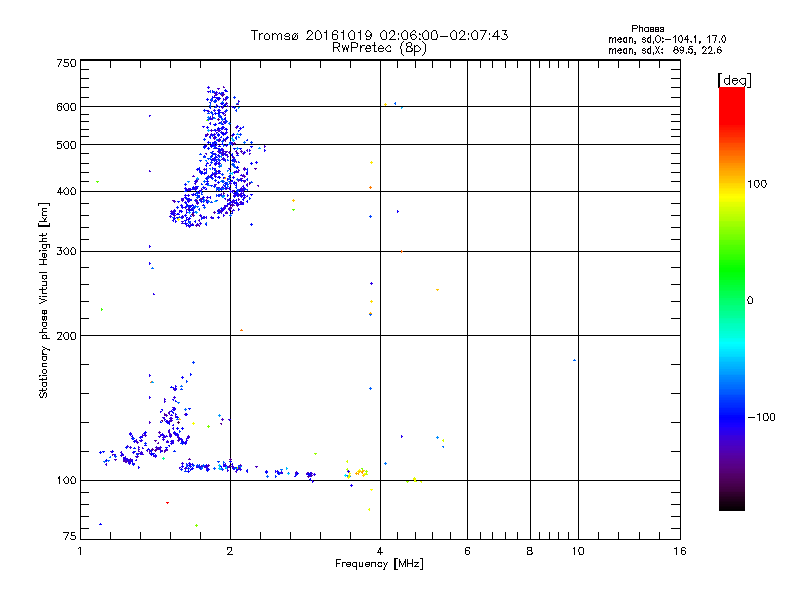Click the y-axis tick label '400'

pyautogui.click(x=66, y=192)
